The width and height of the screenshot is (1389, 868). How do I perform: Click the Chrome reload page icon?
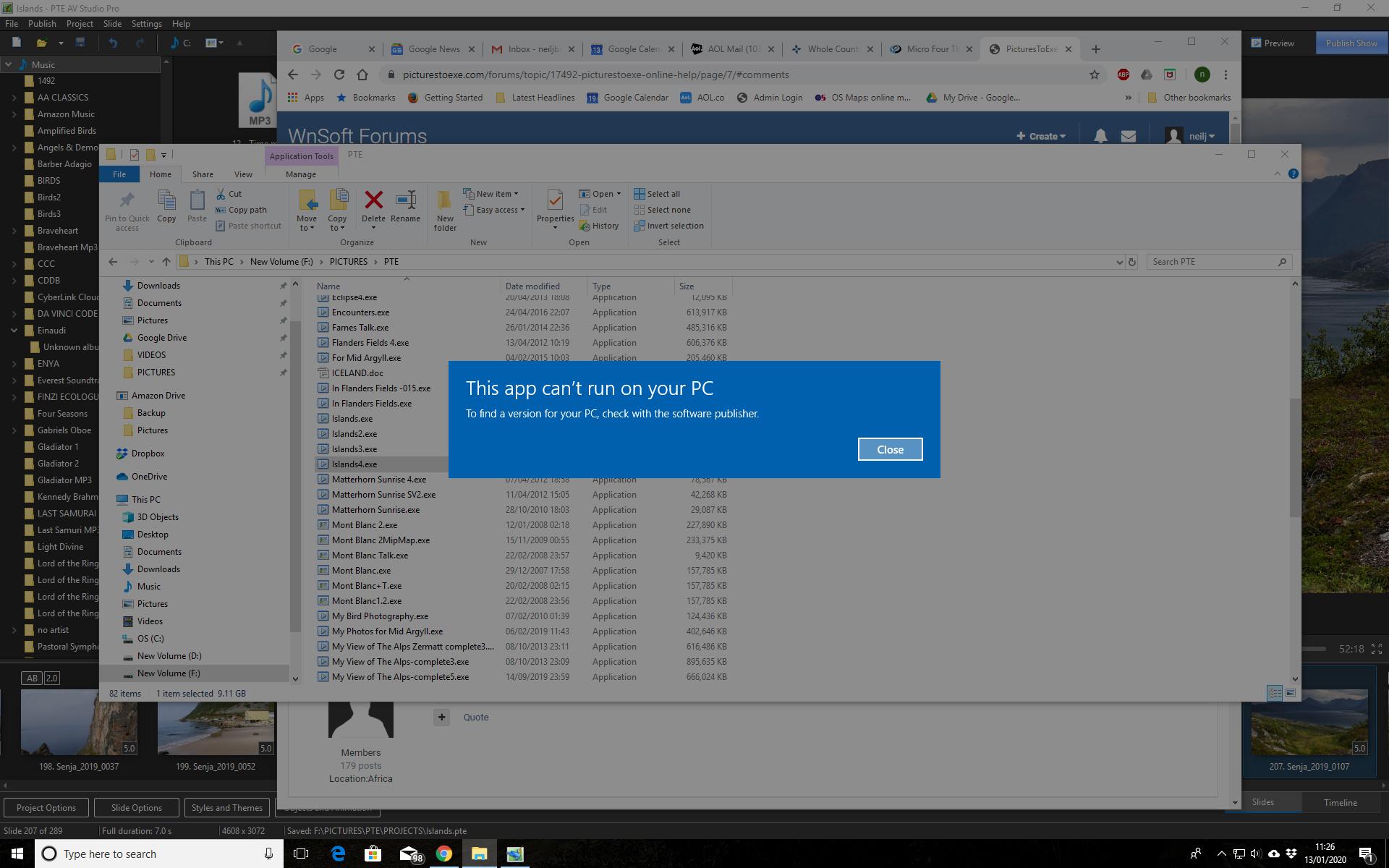339,75
